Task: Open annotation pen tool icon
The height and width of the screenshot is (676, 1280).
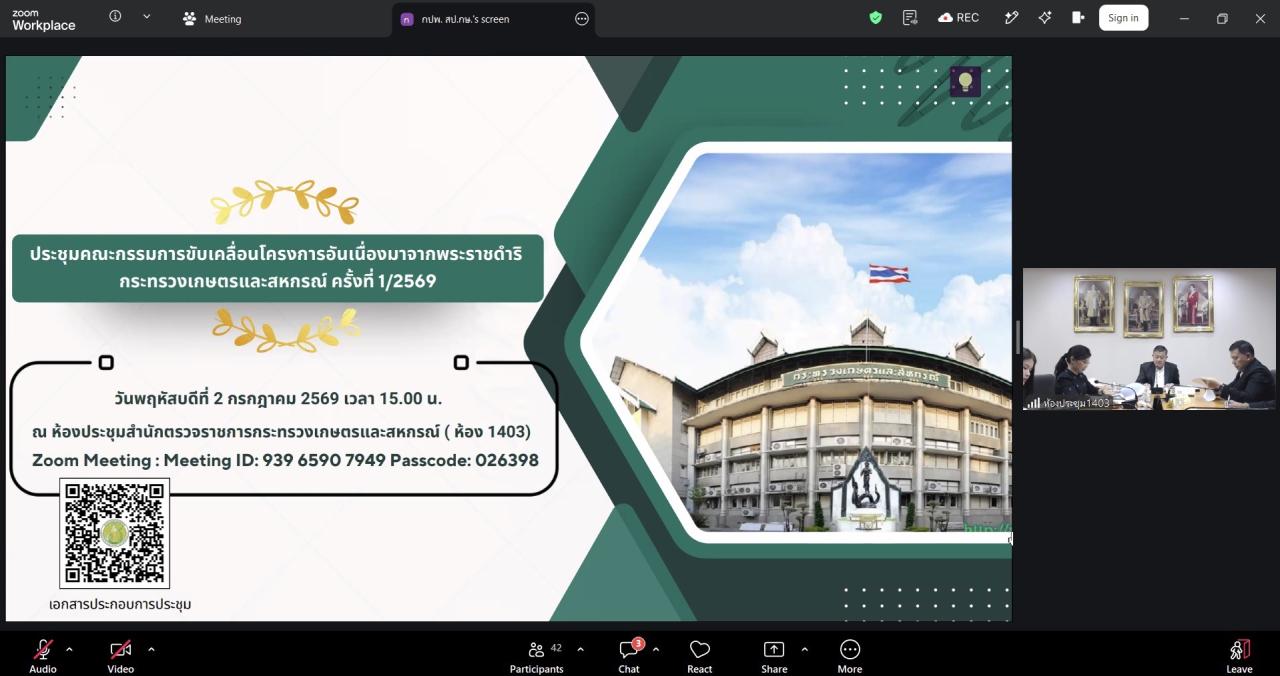Action: click(x=1011, y=18)
